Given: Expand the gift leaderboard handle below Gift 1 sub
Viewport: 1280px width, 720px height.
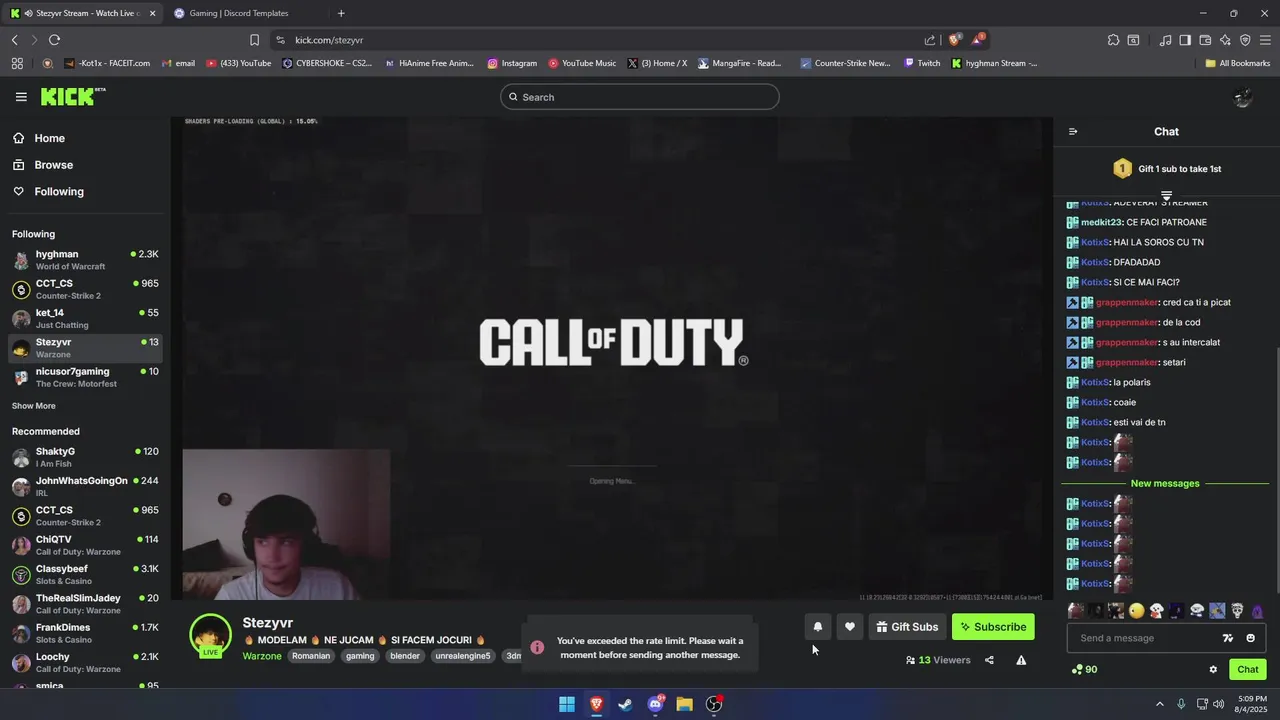Looking at the screenshot, I should coord(1166,194).
